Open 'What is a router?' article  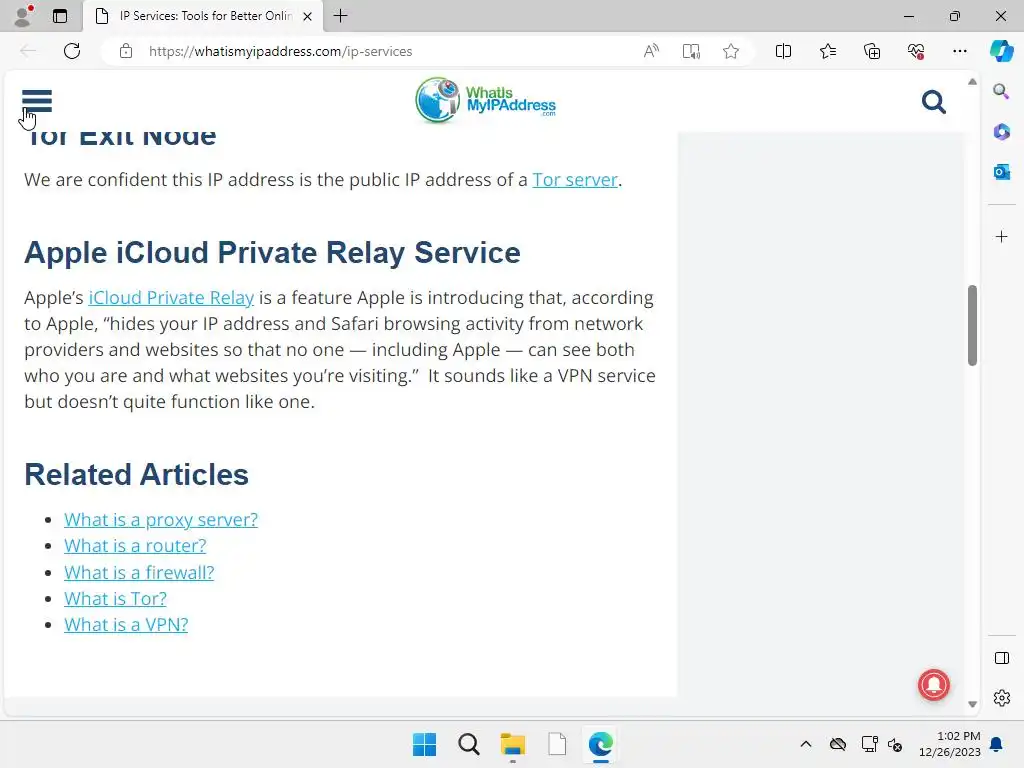coord(135,546)
